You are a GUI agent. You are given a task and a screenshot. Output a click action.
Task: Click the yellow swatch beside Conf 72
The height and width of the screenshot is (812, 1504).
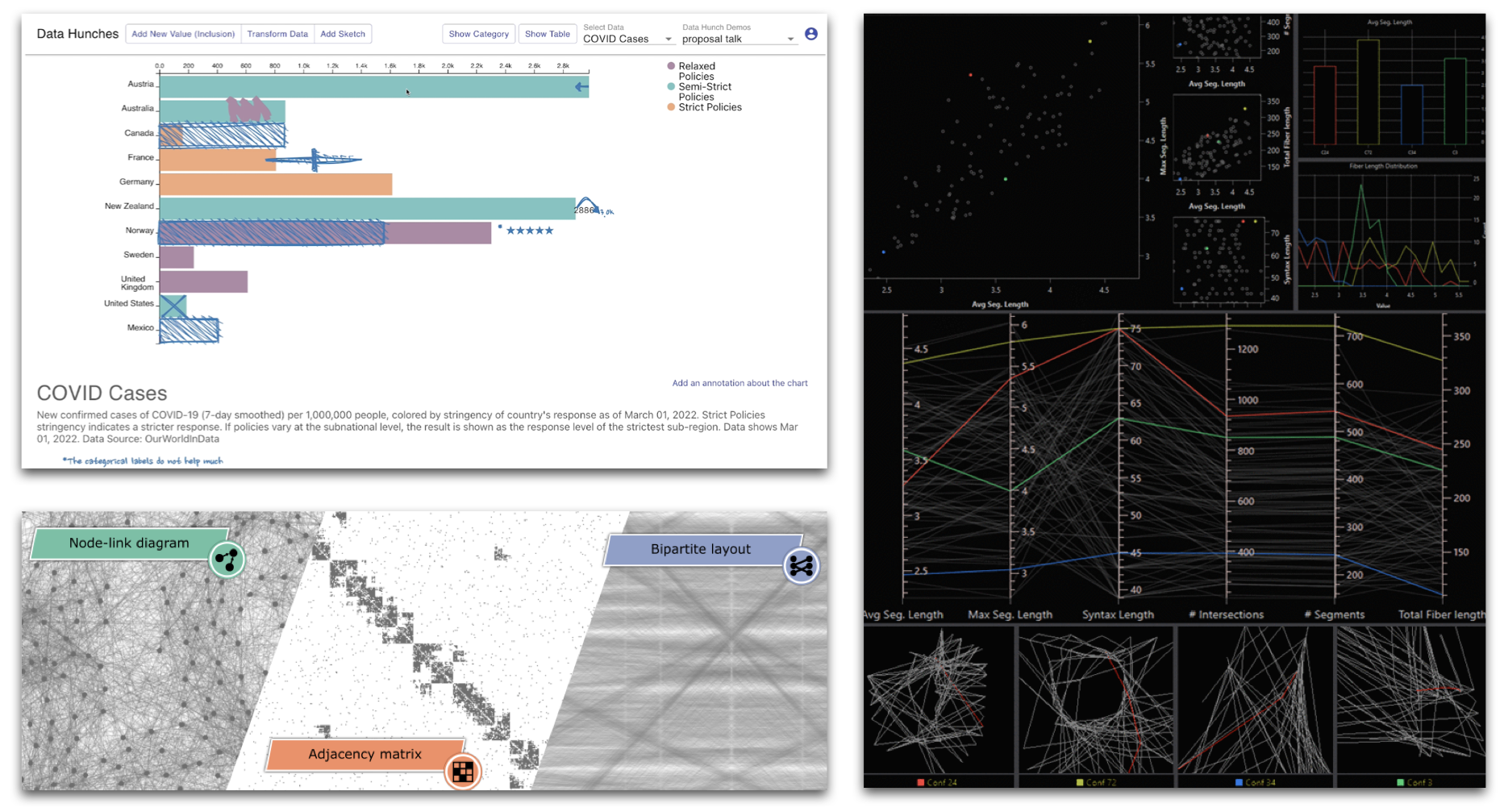pos(1080,782)
